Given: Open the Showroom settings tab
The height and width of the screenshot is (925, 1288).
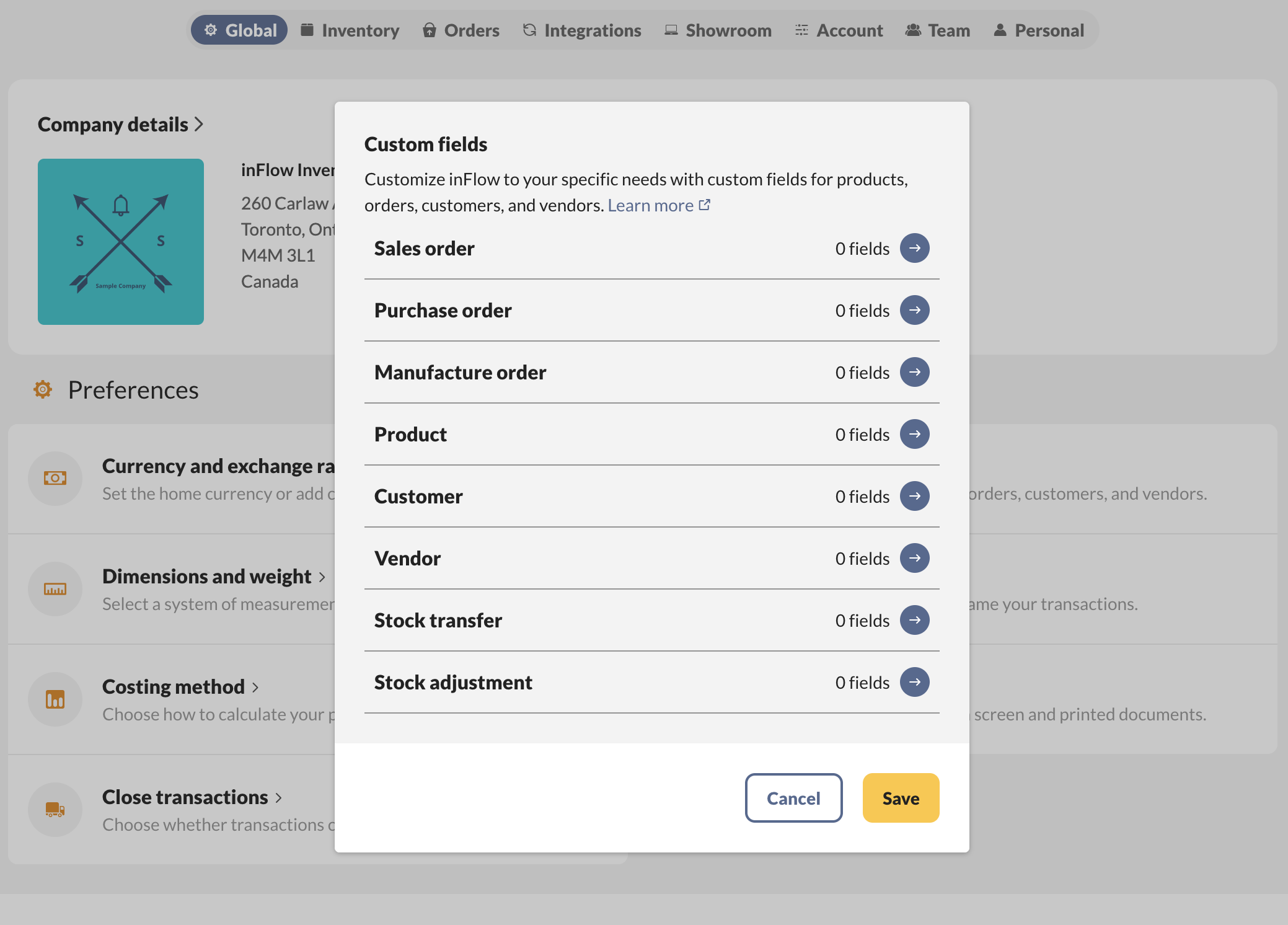Looking at the screenshot, I should coord(718,30).
